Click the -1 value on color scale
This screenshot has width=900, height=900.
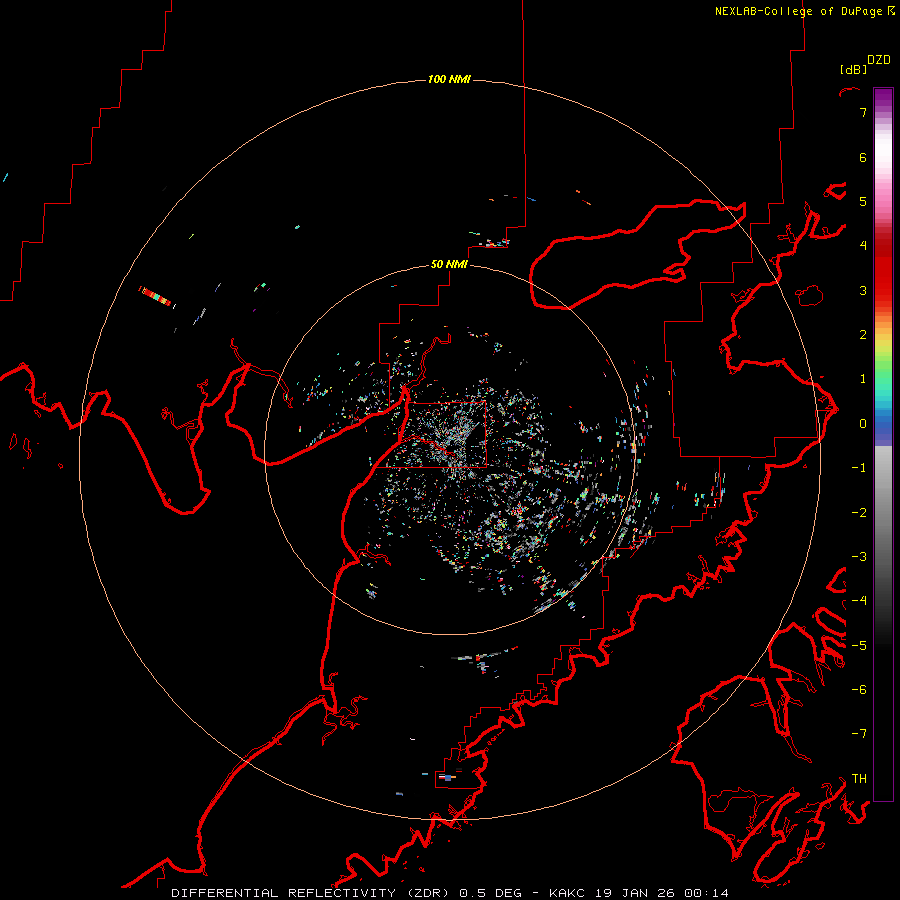coord(859,468)
